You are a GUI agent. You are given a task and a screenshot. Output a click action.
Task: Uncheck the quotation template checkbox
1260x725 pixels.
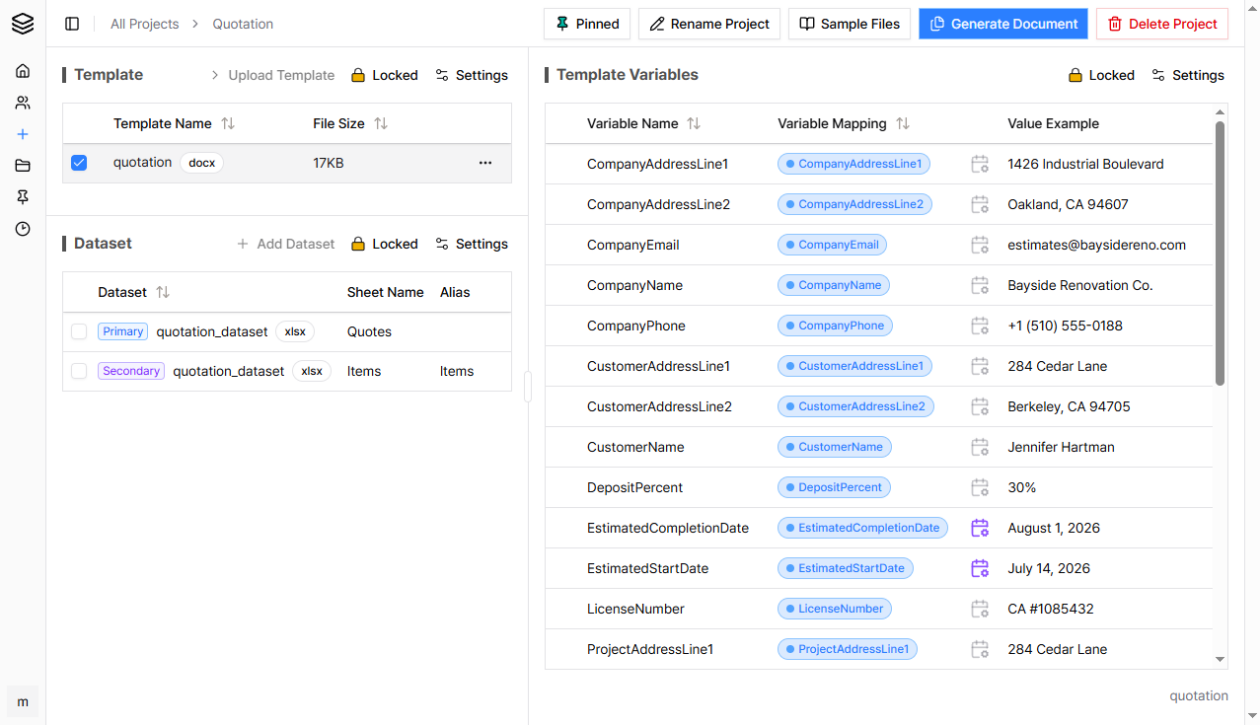(79, 163)
